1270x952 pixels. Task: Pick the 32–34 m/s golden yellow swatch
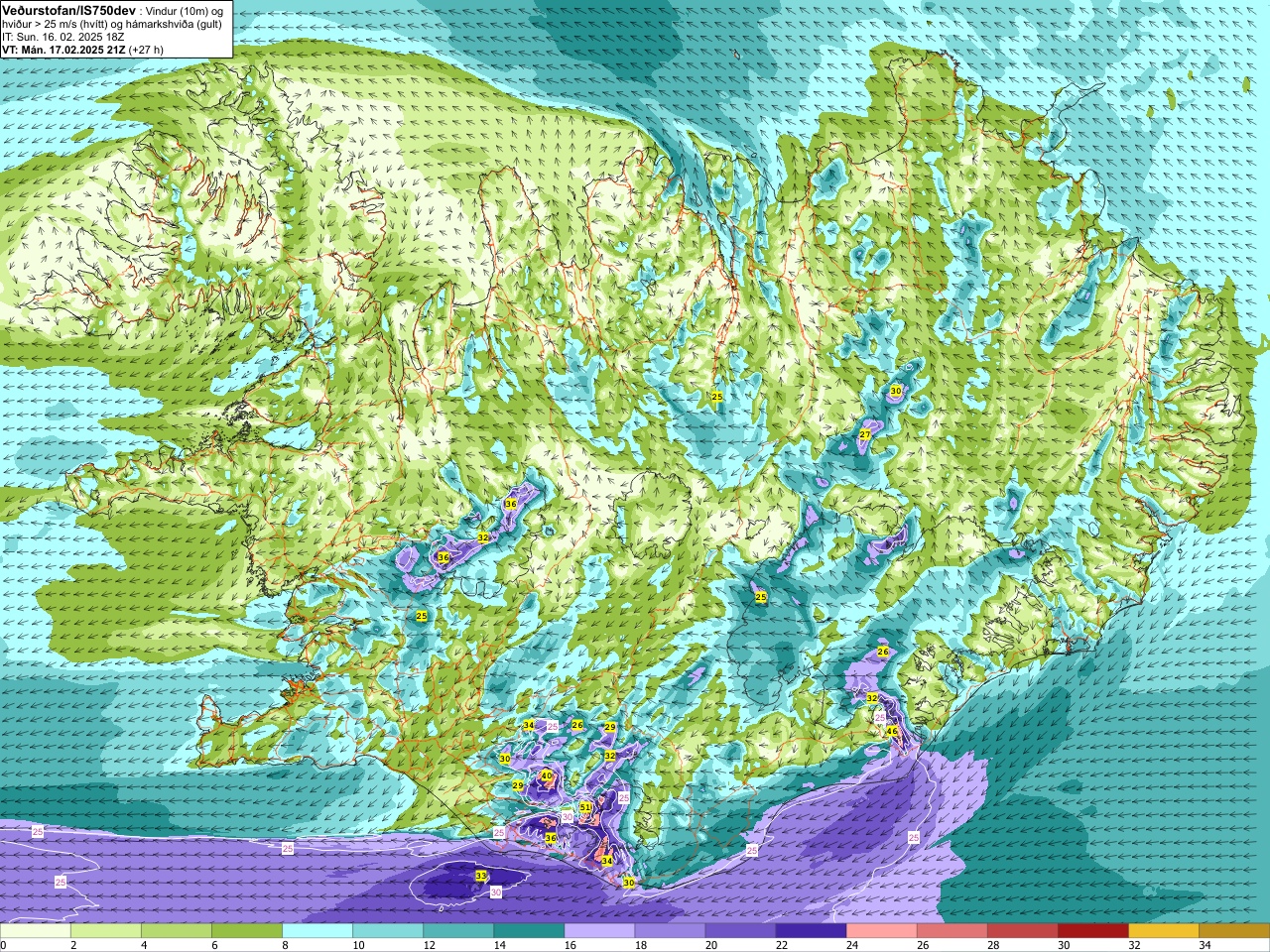(x=1163, y=931)
